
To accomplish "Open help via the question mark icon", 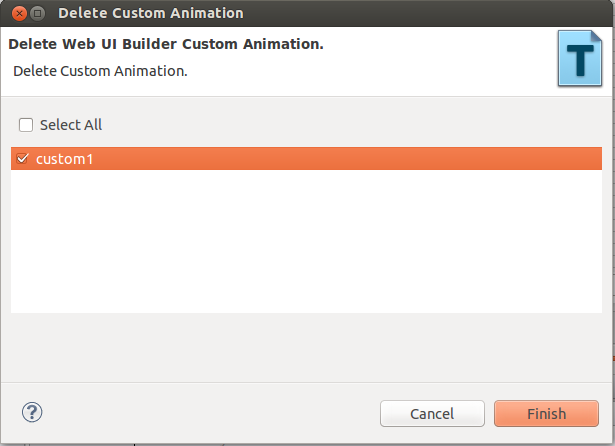I will coord(32,412).
